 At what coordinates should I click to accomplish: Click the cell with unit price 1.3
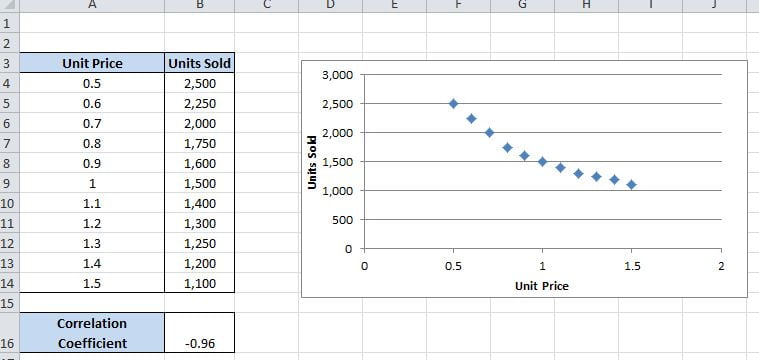coord(92,243)
